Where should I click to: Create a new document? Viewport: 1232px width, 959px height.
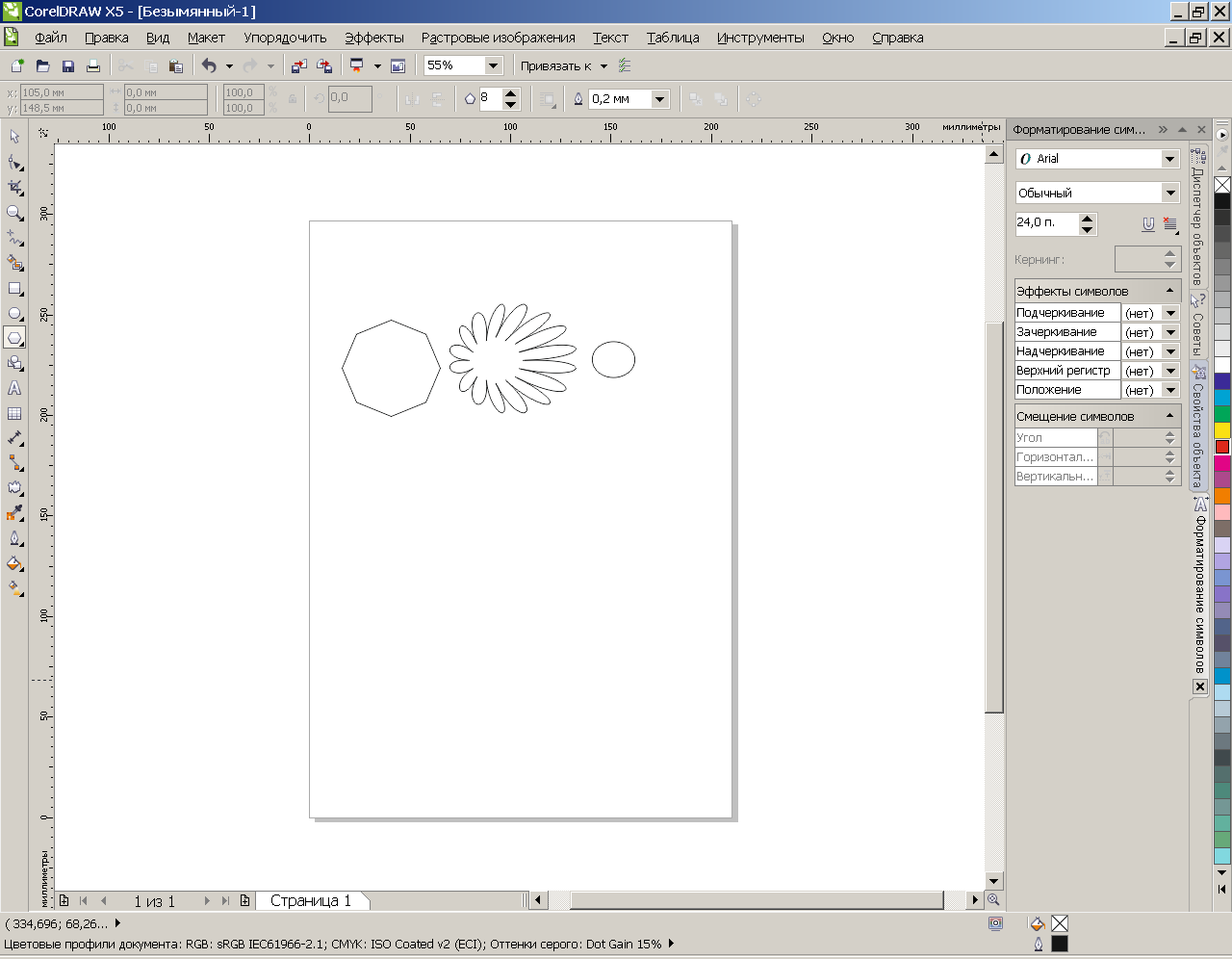[x=17, y=65]
